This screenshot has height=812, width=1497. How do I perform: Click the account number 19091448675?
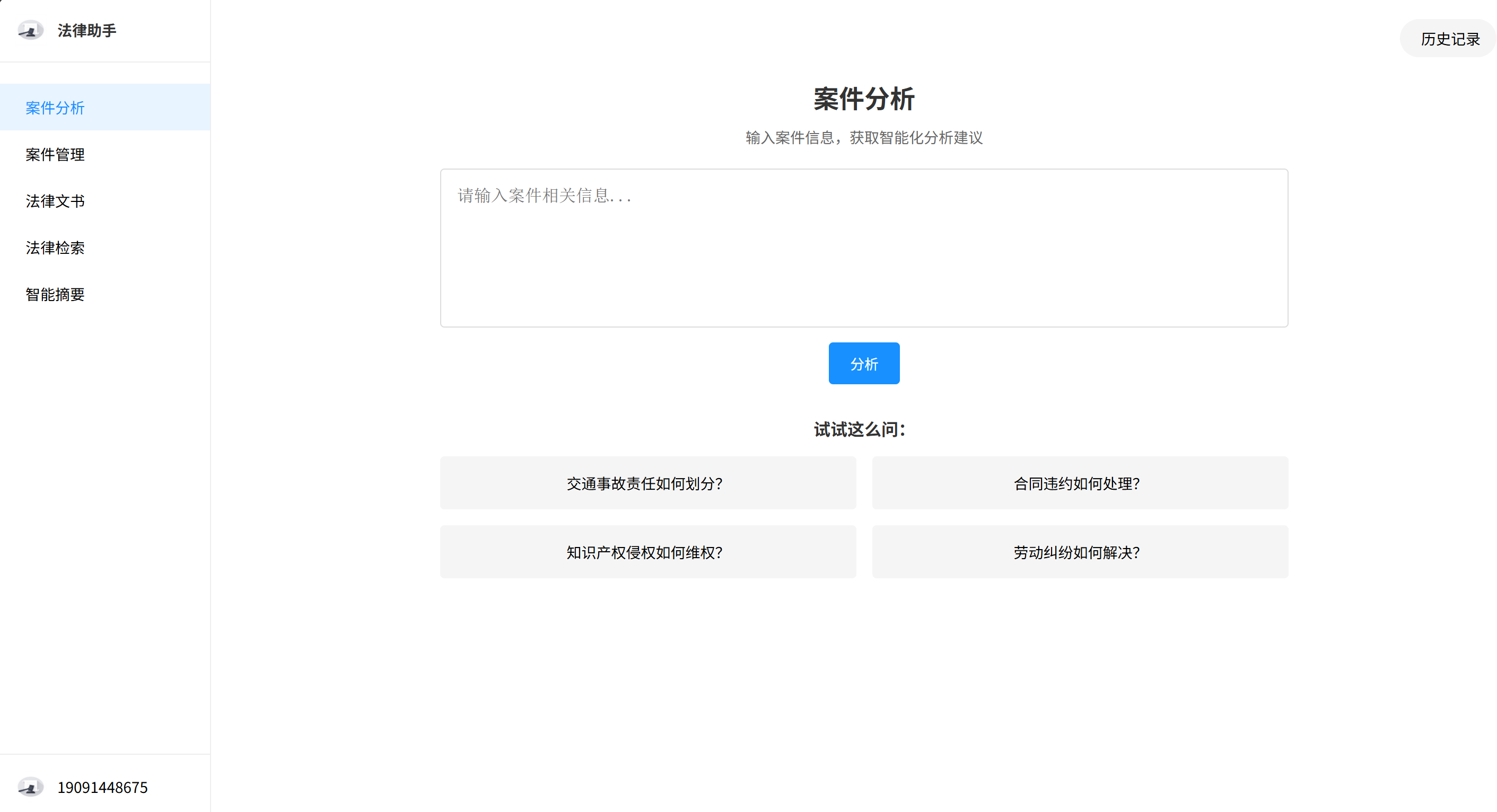click(102, 787)
